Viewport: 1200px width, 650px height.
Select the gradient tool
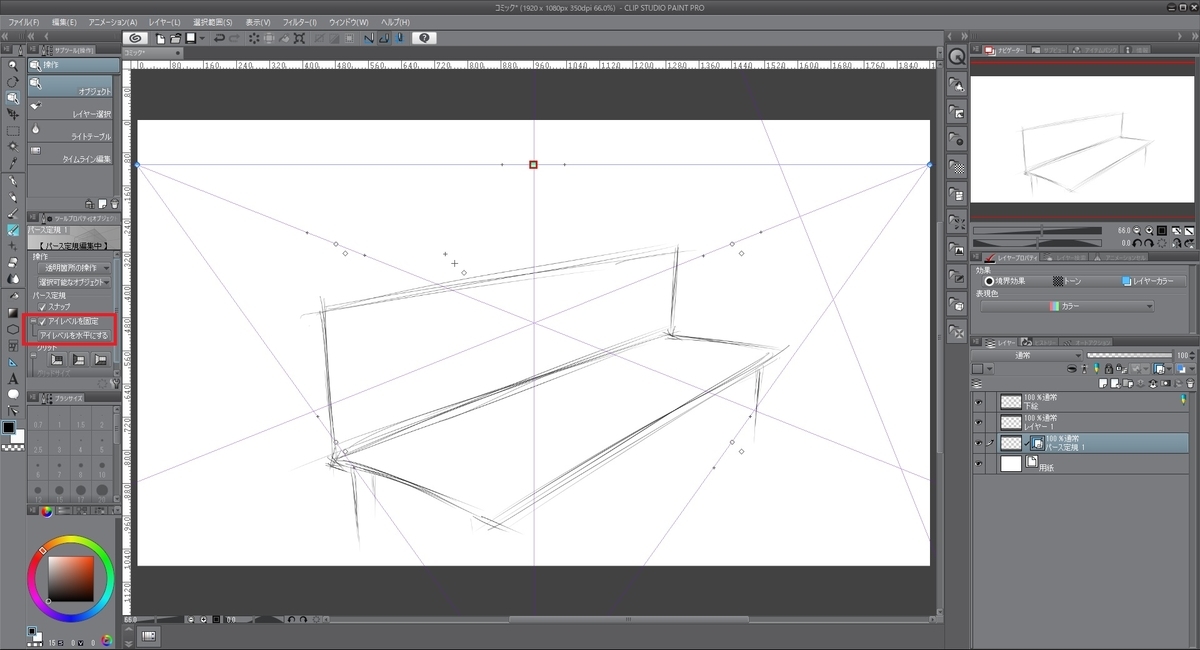click(13, 312)
